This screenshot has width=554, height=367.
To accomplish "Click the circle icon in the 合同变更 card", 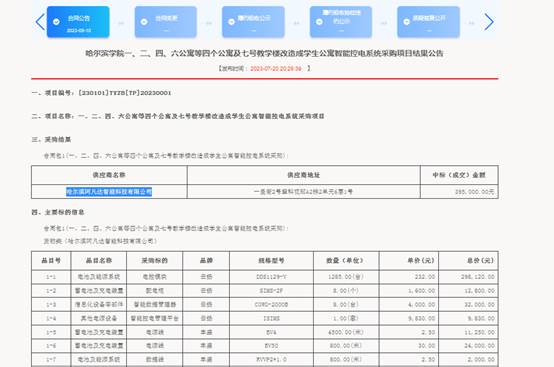I will [x=144, y=22].
